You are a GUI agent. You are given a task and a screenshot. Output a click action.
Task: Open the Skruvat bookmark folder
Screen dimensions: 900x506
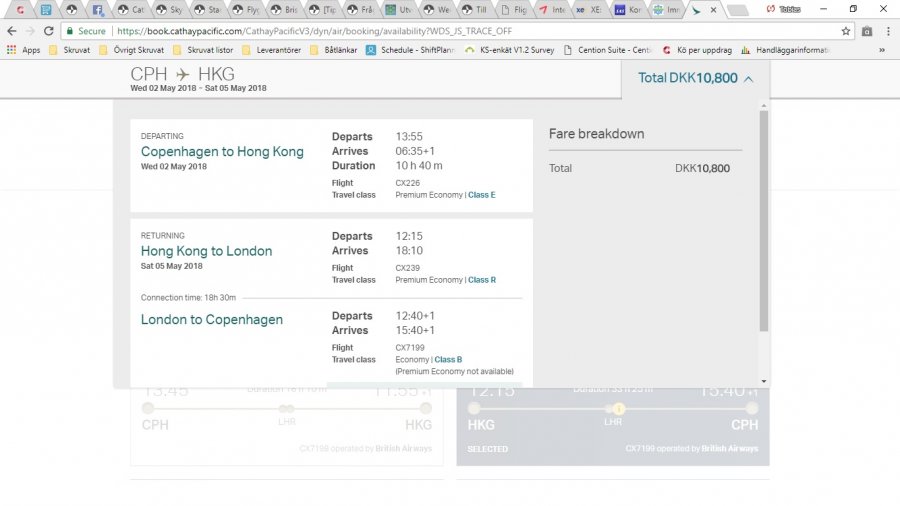[x=69, y=50]
